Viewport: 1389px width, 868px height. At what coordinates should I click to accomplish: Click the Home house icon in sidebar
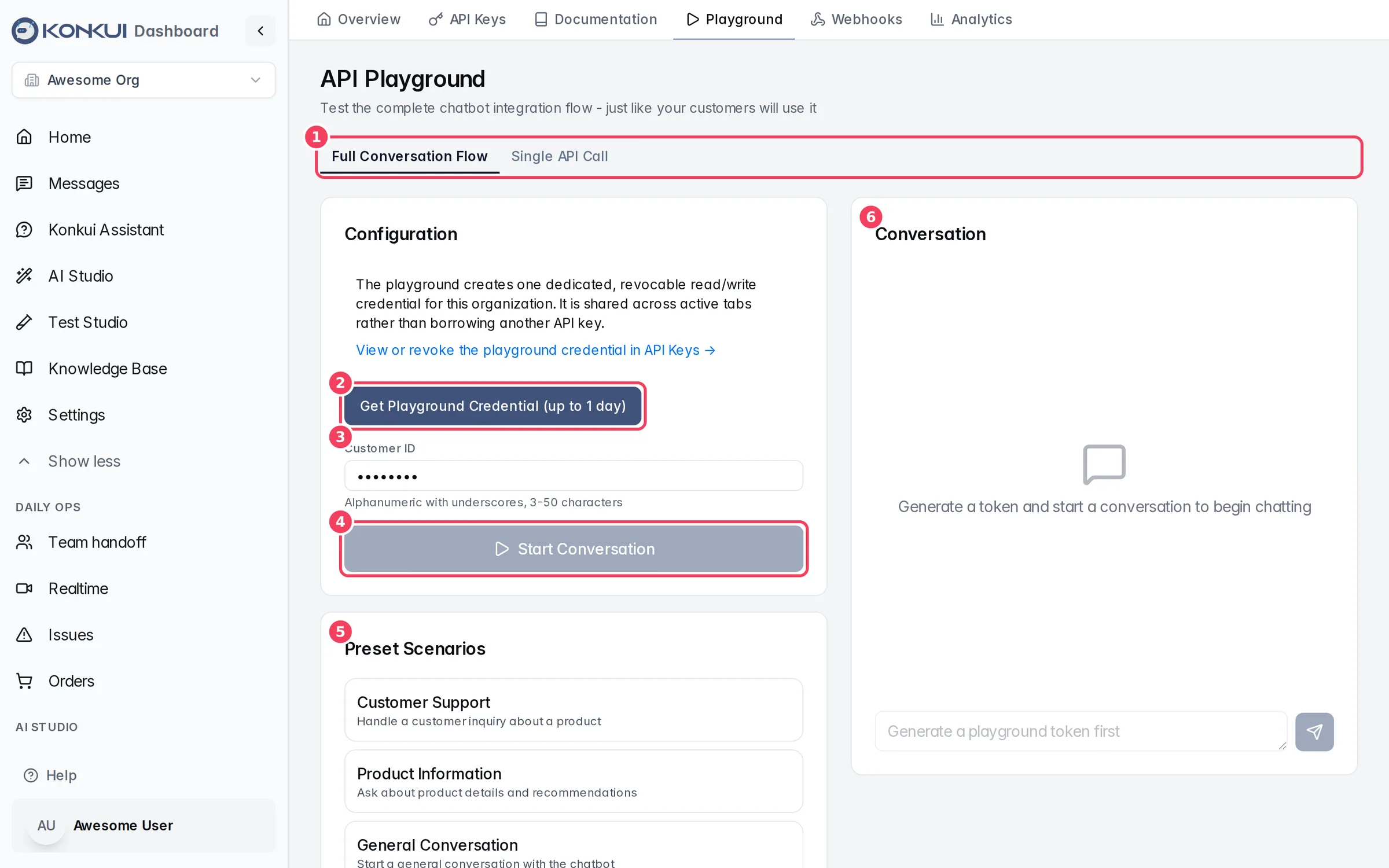[x=24, y=137]
